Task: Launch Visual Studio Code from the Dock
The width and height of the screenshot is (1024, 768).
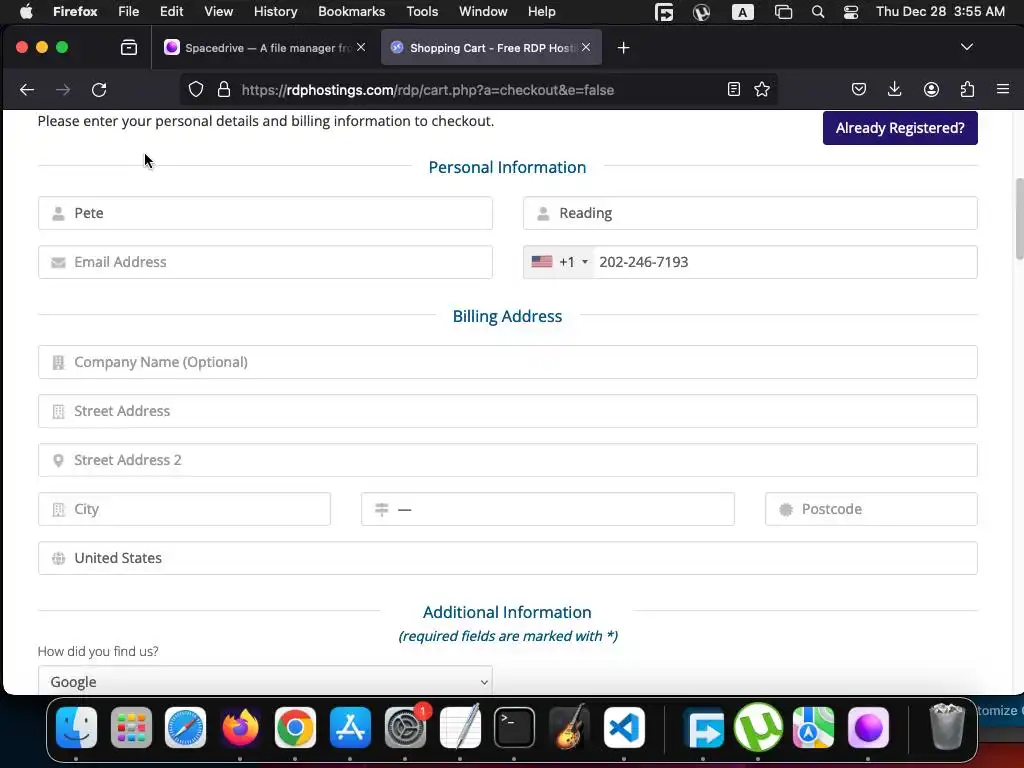Action: point(624,728)
